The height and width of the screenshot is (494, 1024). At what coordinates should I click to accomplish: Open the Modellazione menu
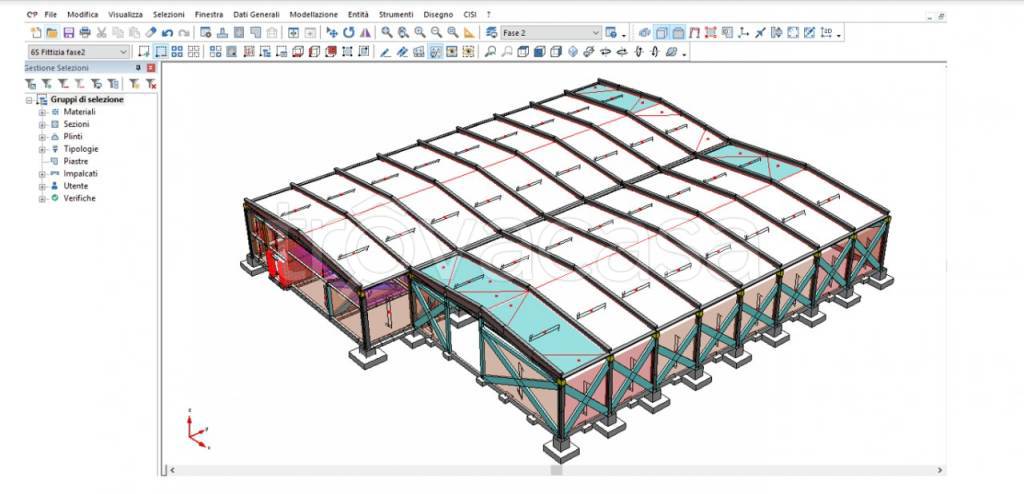(313, 14)
